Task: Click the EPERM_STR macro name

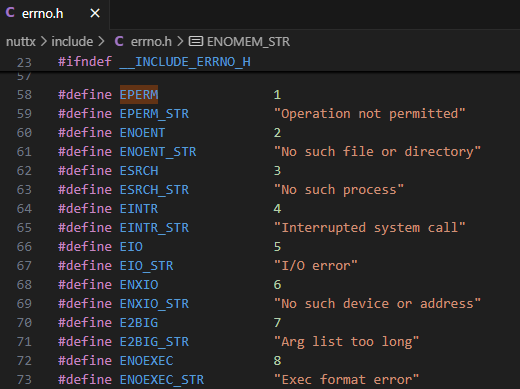Action: (x=154, y=114)
